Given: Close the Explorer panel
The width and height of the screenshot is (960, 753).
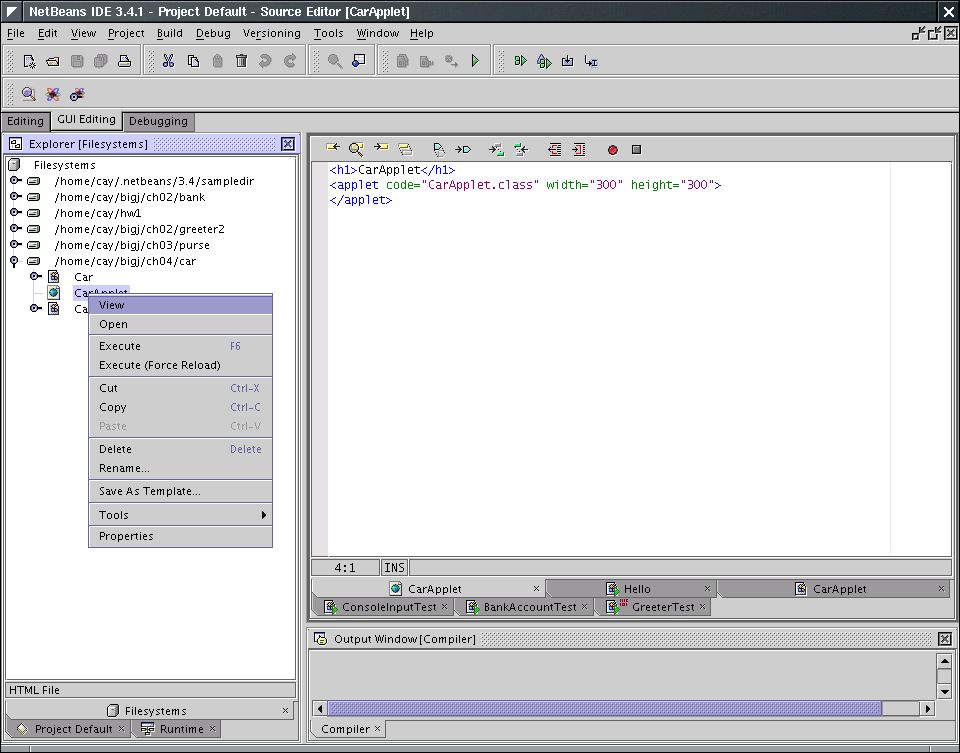Looking at the screenshot, I should (x=288, y=144).
